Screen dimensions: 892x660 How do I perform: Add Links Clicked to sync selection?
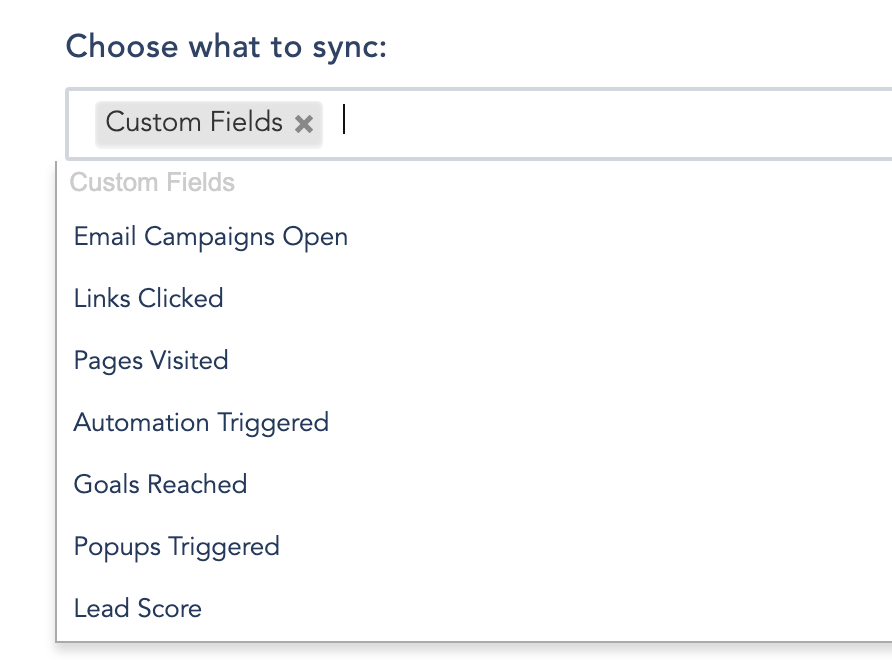474,299
